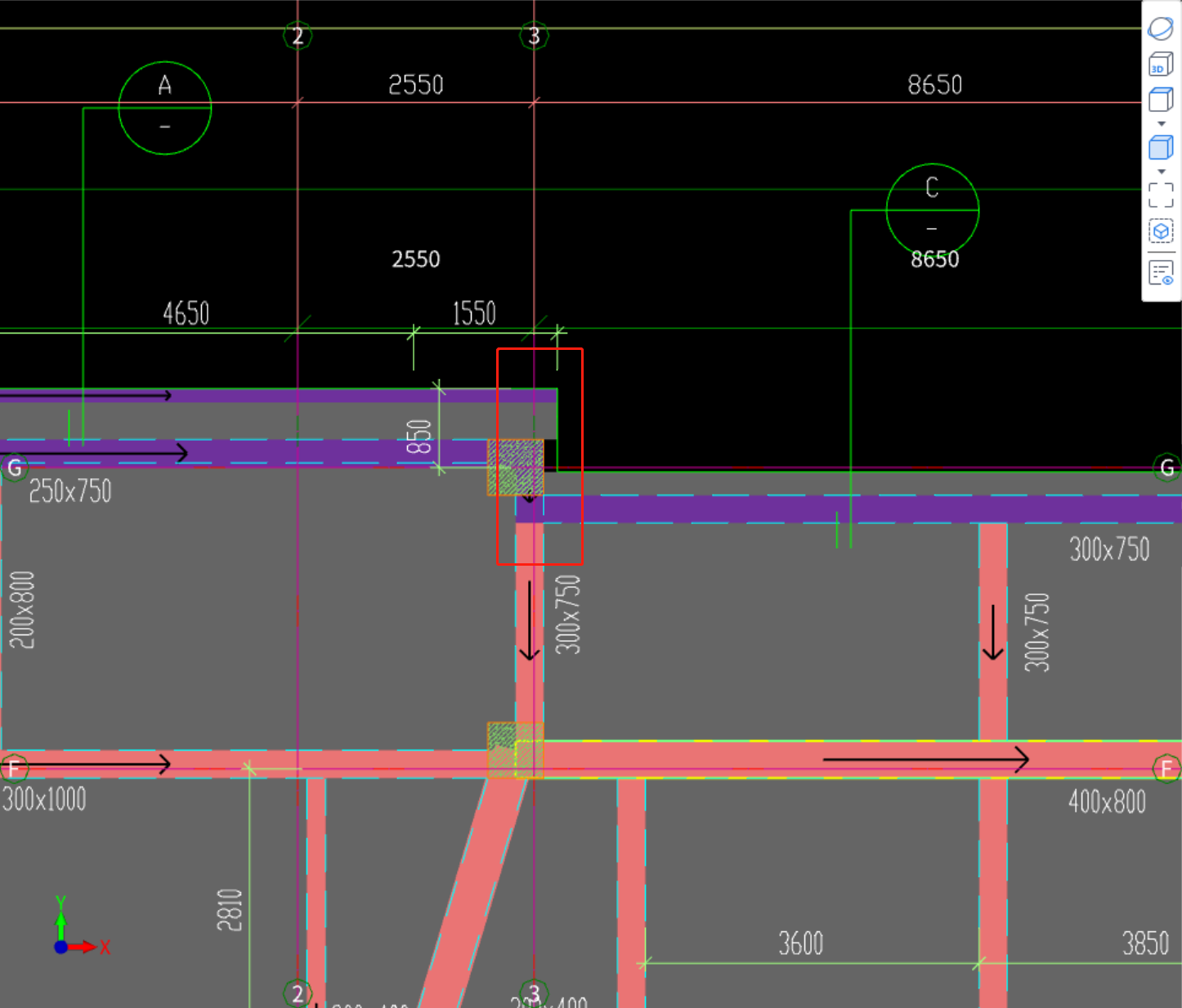1182x1008 pixels.
Task: Select hatched column at F-axis intersection
Action: [515, 750]
